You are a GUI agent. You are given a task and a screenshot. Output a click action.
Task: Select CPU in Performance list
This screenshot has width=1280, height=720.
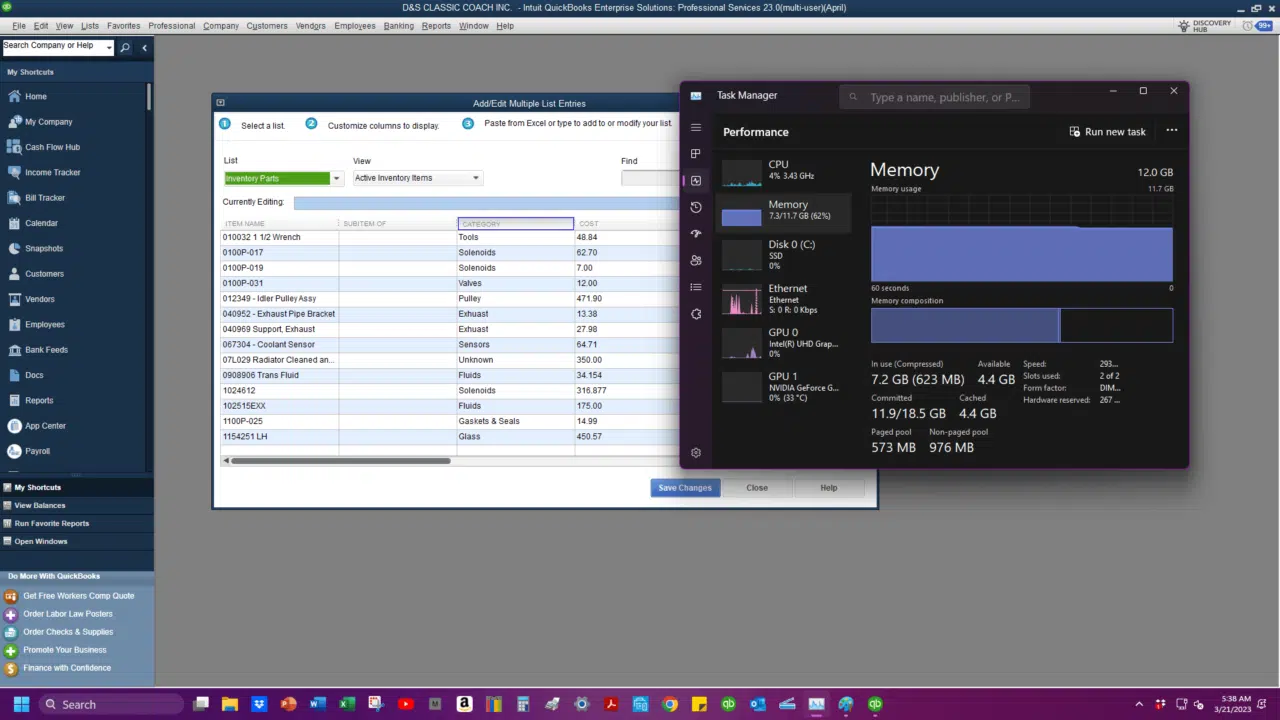(785, 171)
